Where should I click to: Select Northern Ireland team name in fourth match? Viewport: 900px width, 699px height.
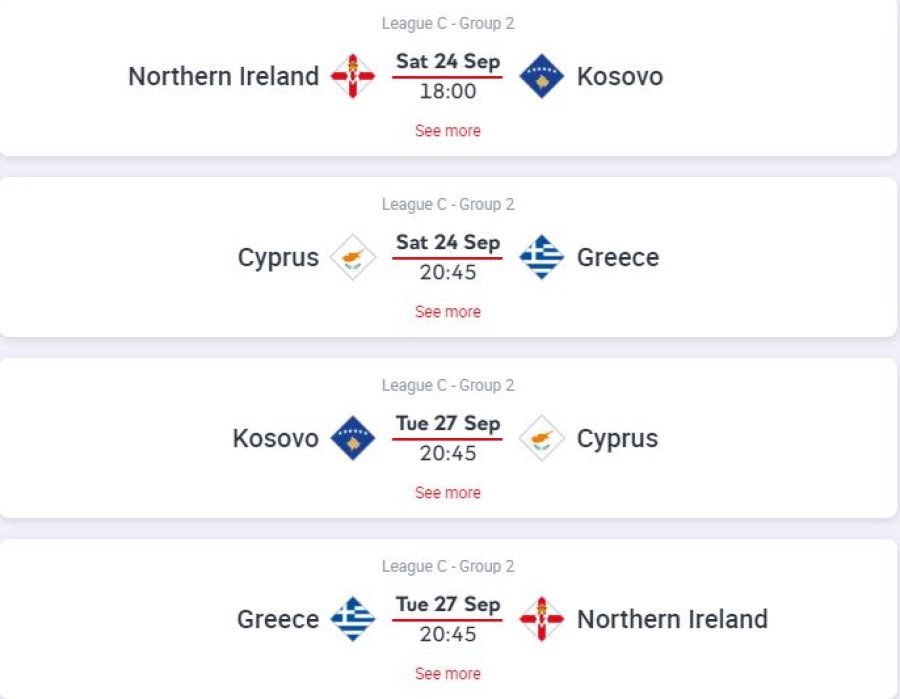coord(672,619)
